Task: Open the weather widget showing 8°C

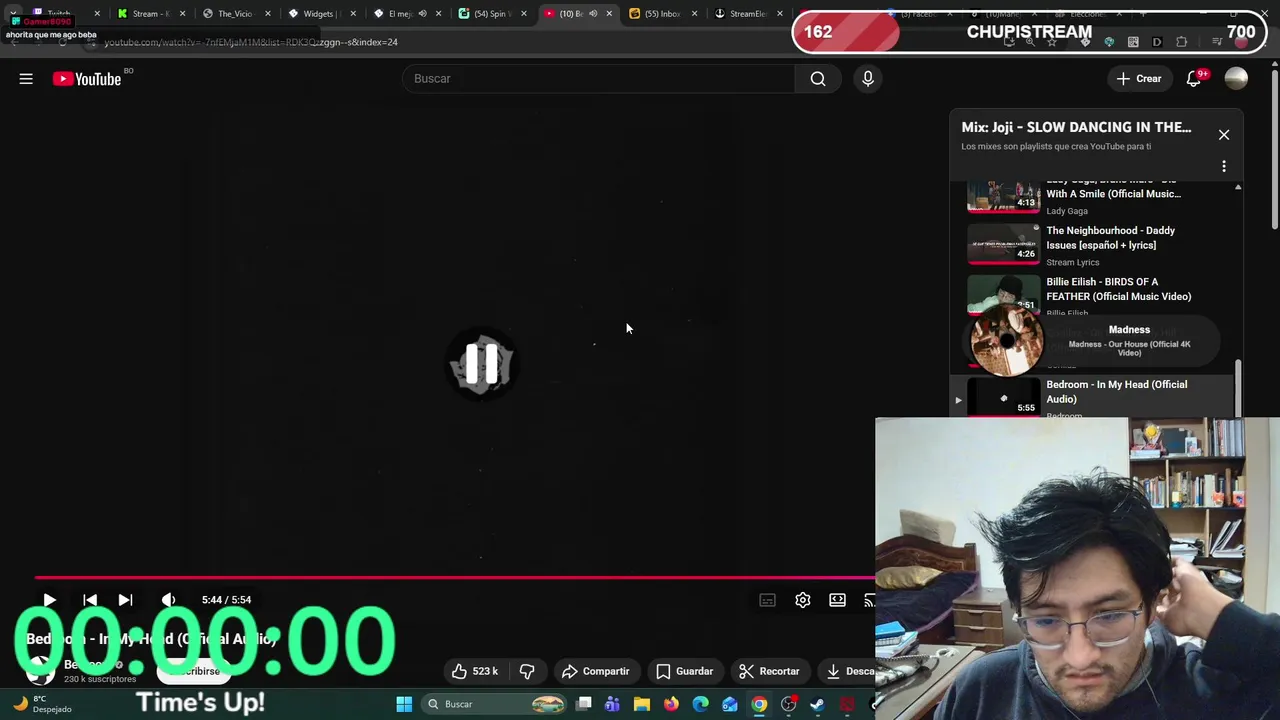Action: click(x=42, y=704)
